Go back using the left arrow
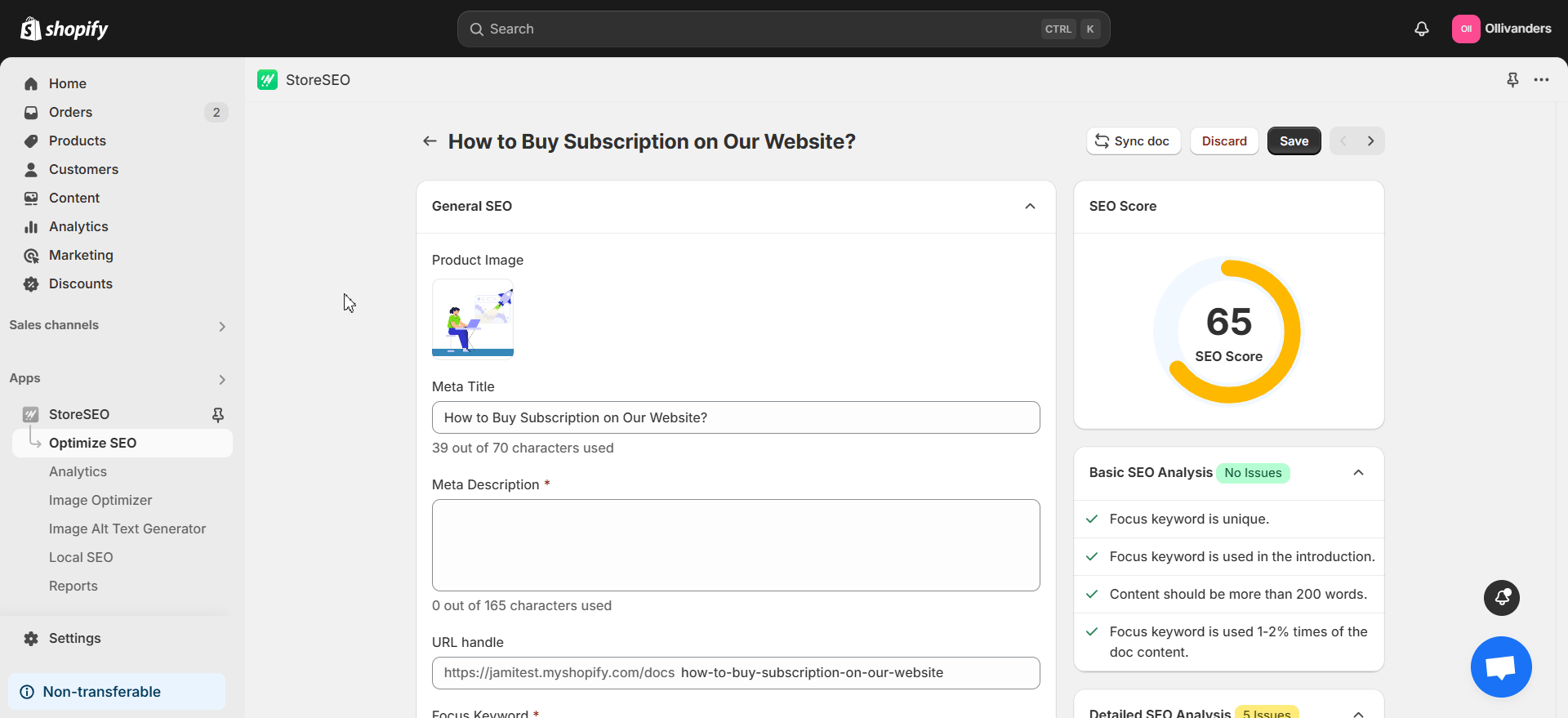The height and width of the screenshot is (718, 1568). pos(430,141)
